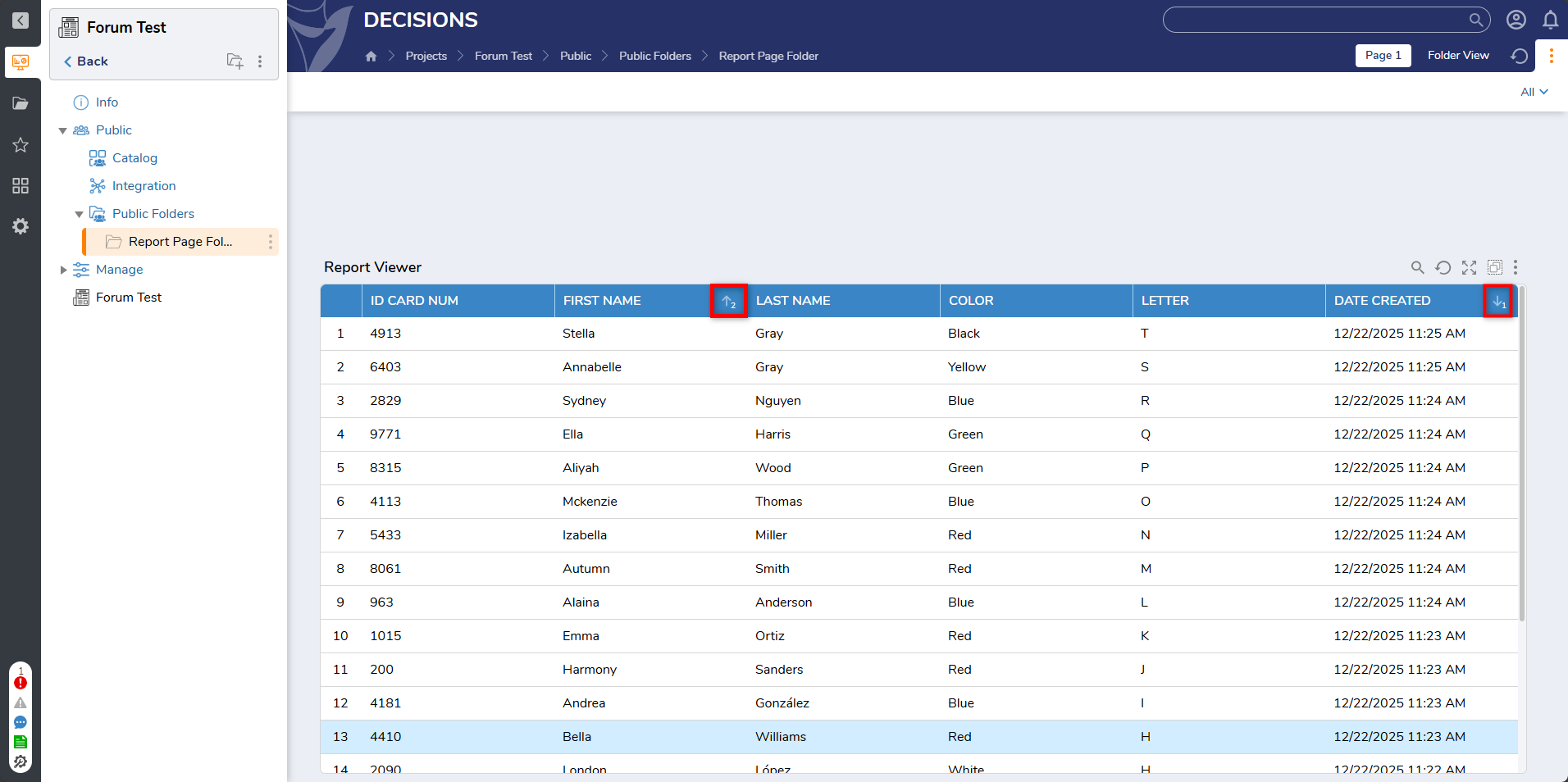
Task: Expand Report Viewer to fullscreen
Action: click(x=1469, y=267)
